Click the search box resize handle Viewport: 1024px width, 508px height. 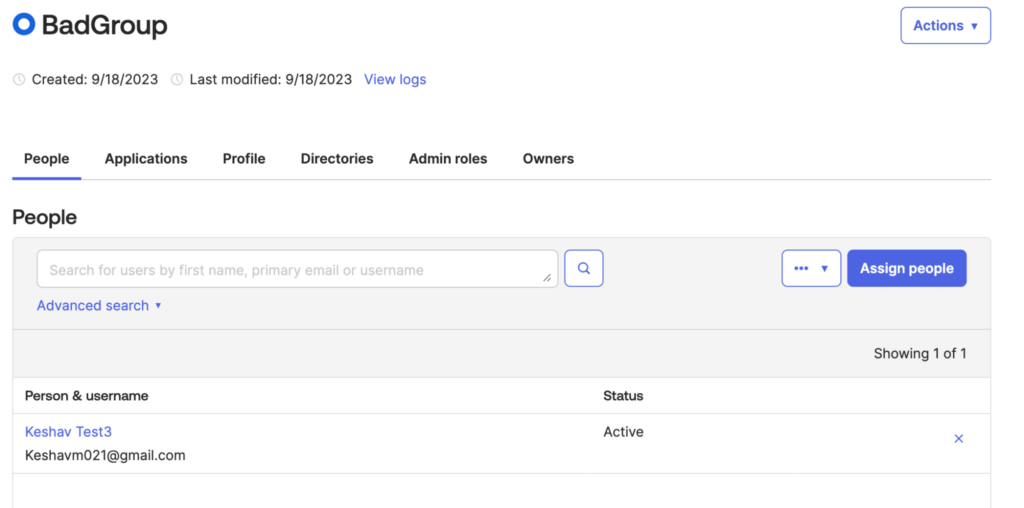[547, 278]
